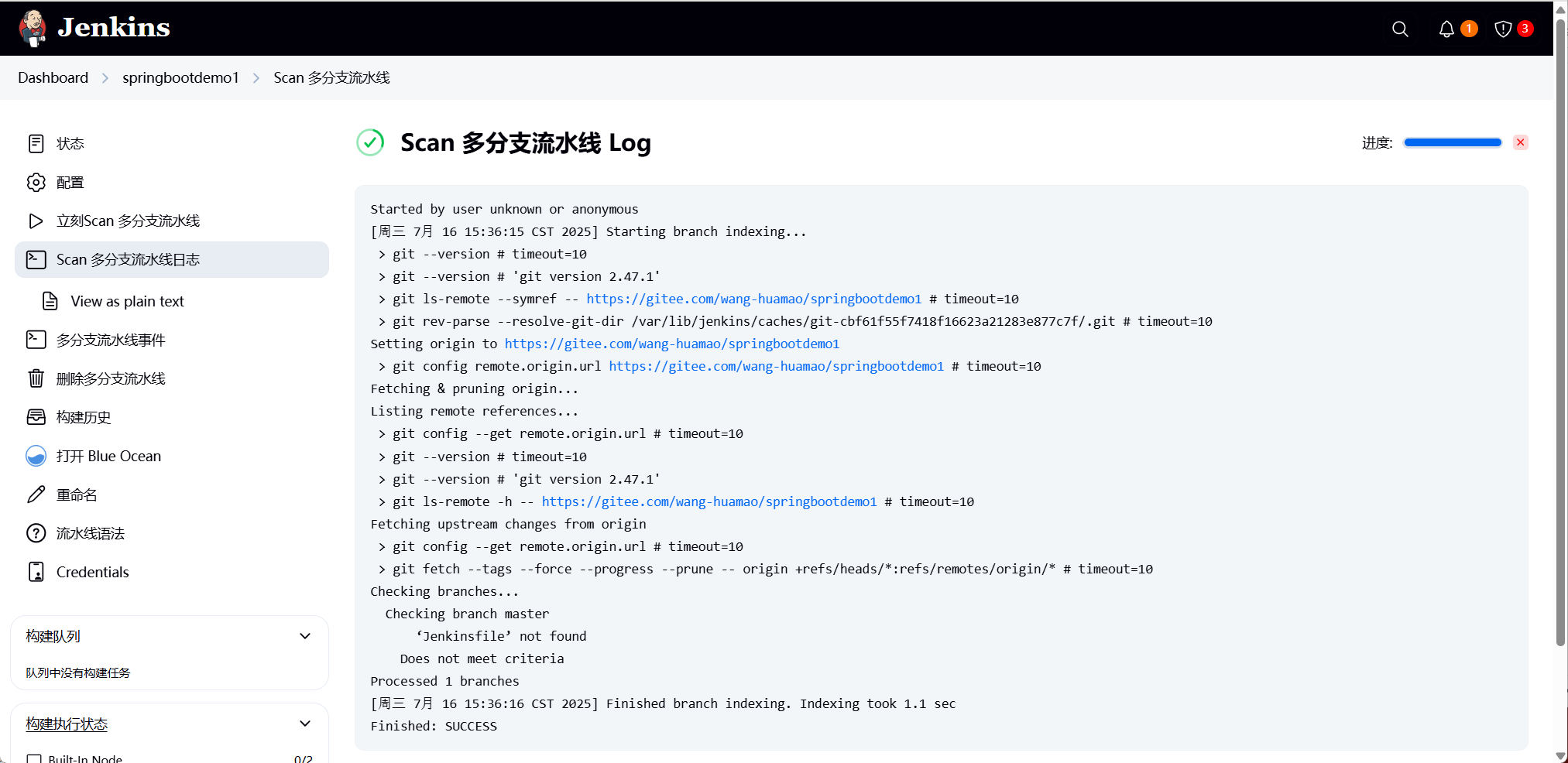Open Blue Ocean via its icon

coord(36,456)
